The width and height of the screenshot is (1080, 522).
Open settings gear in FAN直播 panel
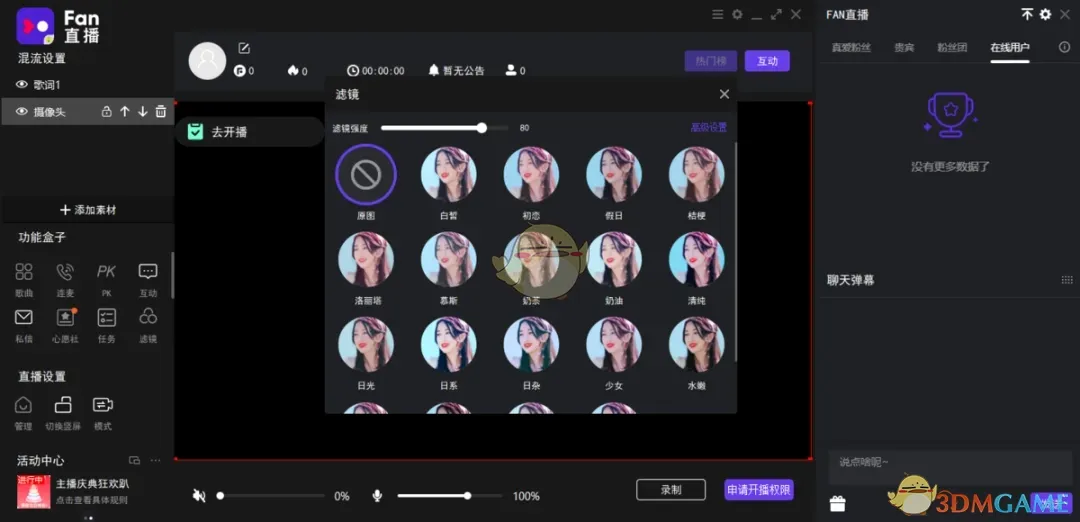tap(1046, 14)
